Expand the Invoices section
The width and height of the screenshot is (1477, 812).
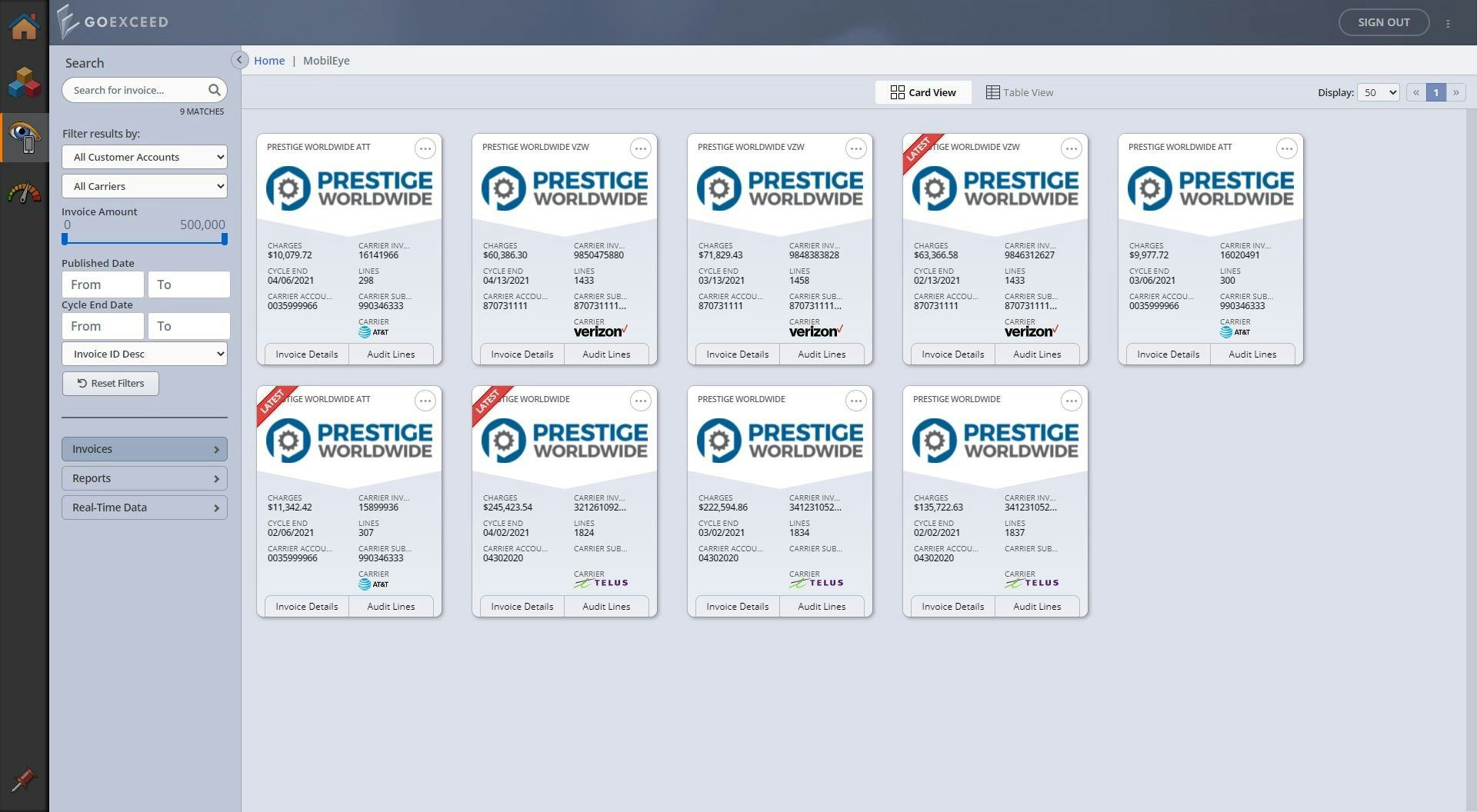pos(145,449)
